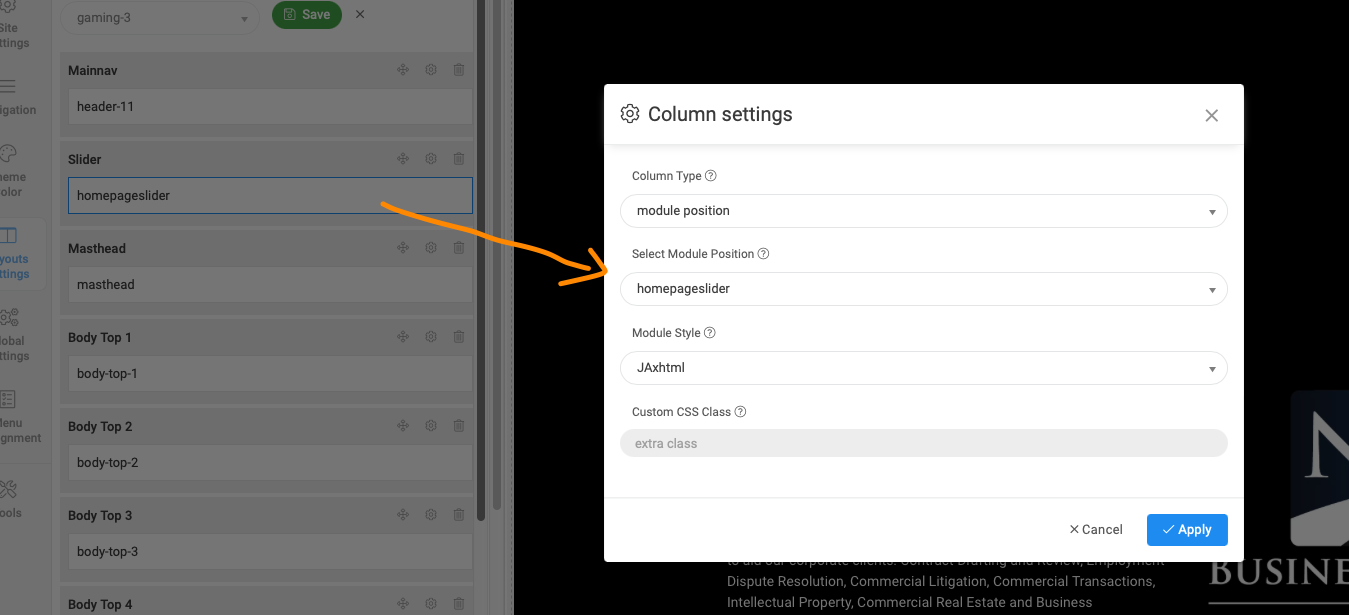Click Cancel in Column settings dialog
1349x615 pixels.
(1096, 530)
